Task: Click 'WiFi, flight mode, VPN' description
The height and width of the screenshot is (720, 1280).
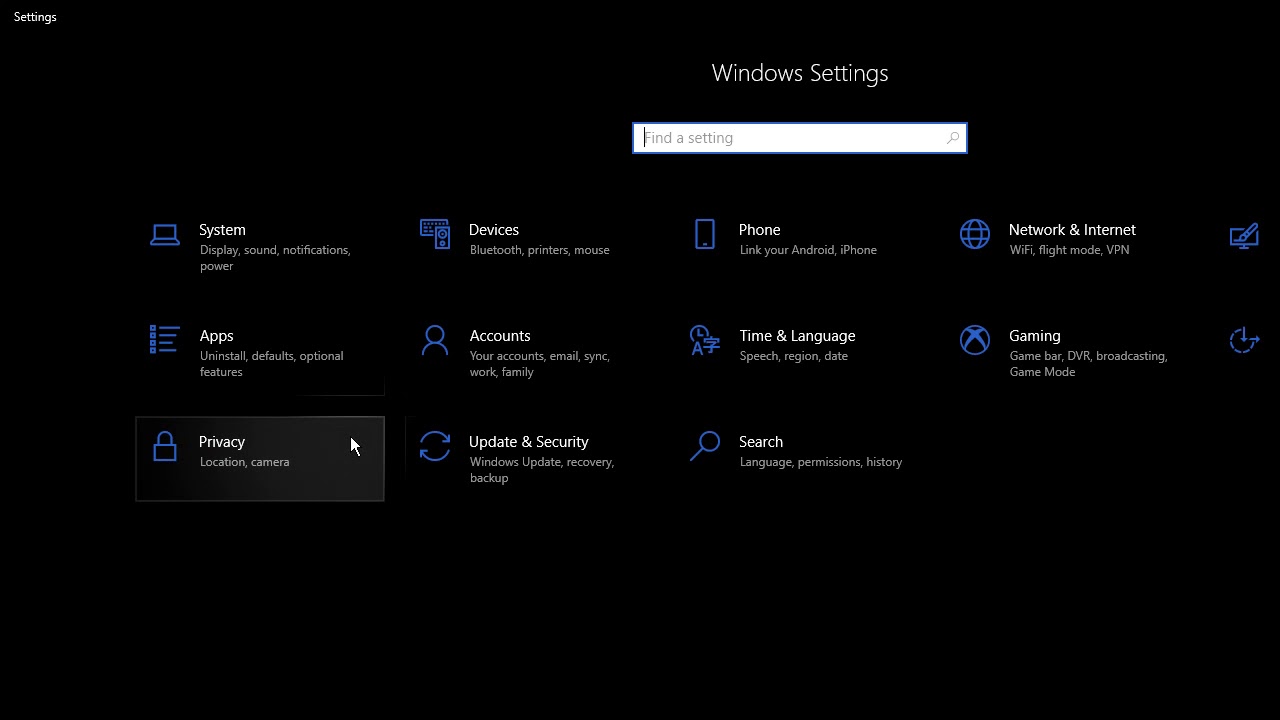Action: pos(1069,250)
